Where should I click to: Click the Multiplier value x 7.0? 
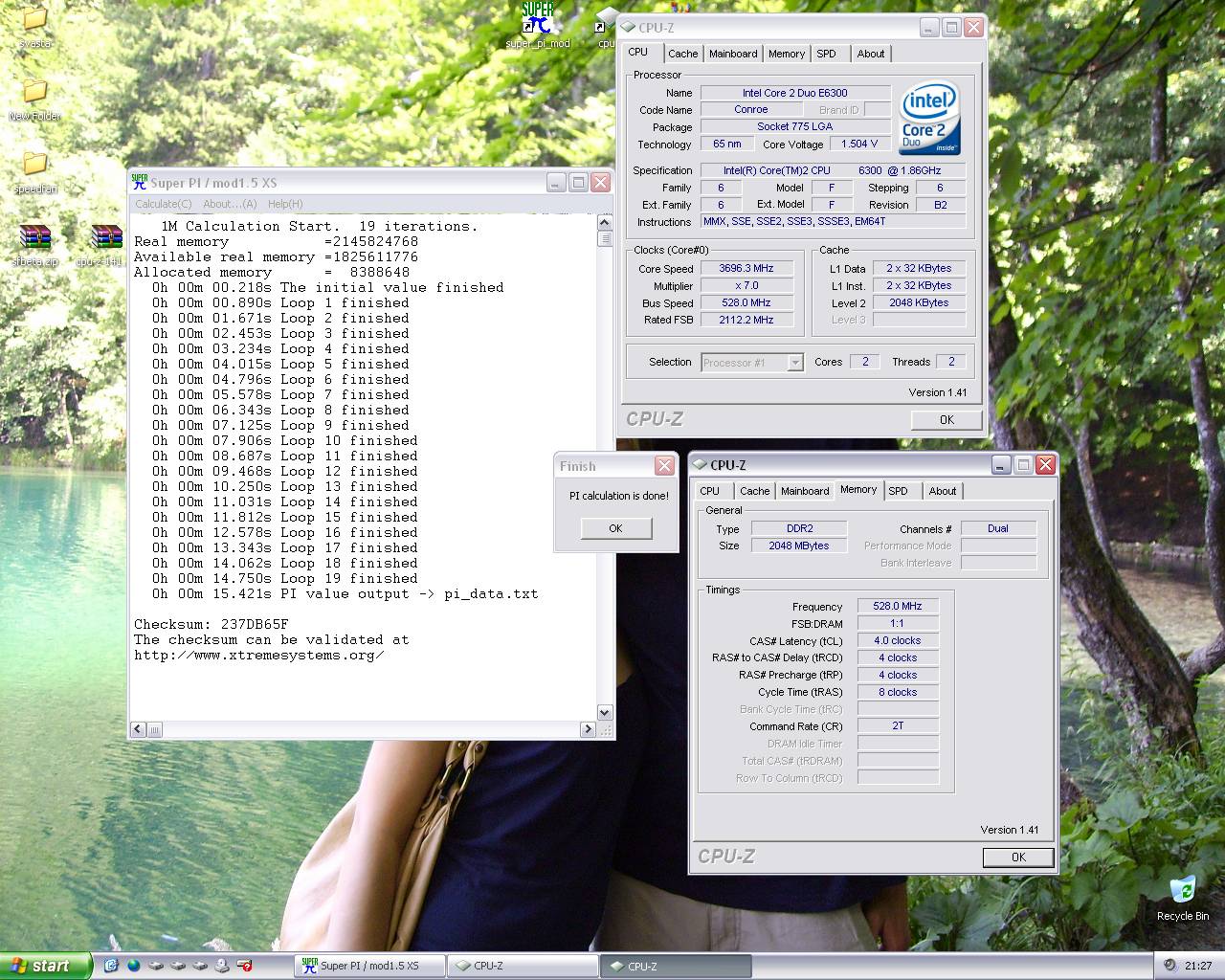click(x=746, y=285)
